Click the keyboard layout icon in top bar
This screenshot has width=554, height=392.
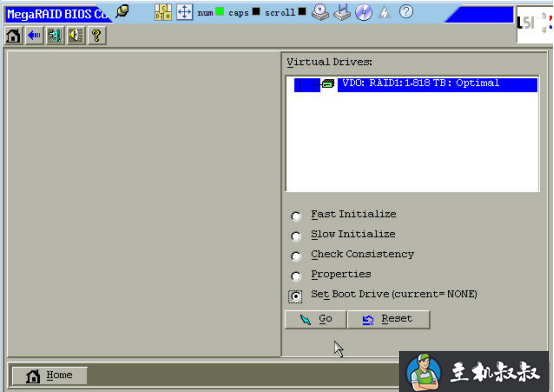point(163,12)
